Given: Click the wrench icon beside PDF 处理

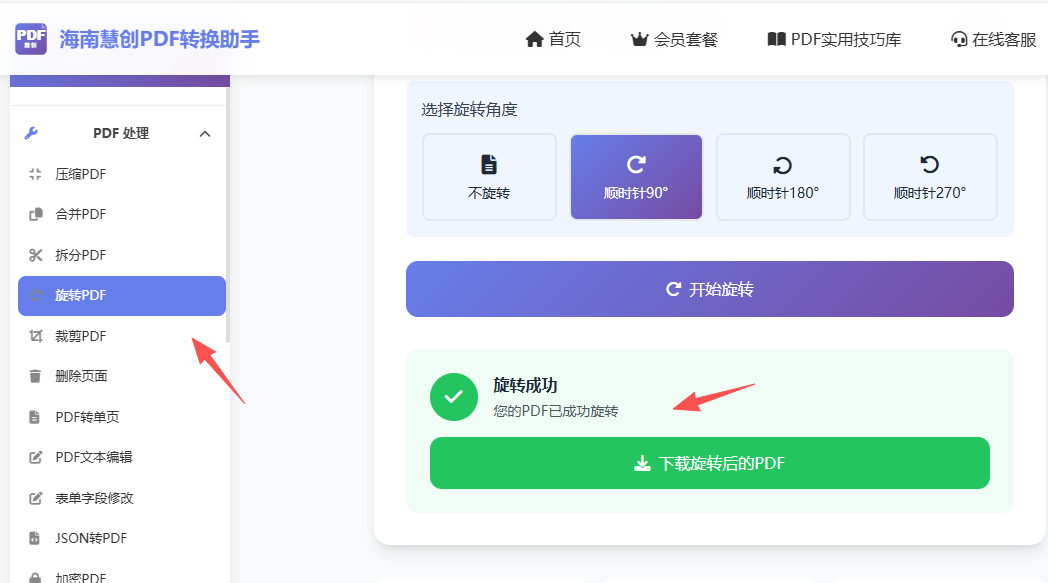Looking at the screenshot, I should [31, 133].
